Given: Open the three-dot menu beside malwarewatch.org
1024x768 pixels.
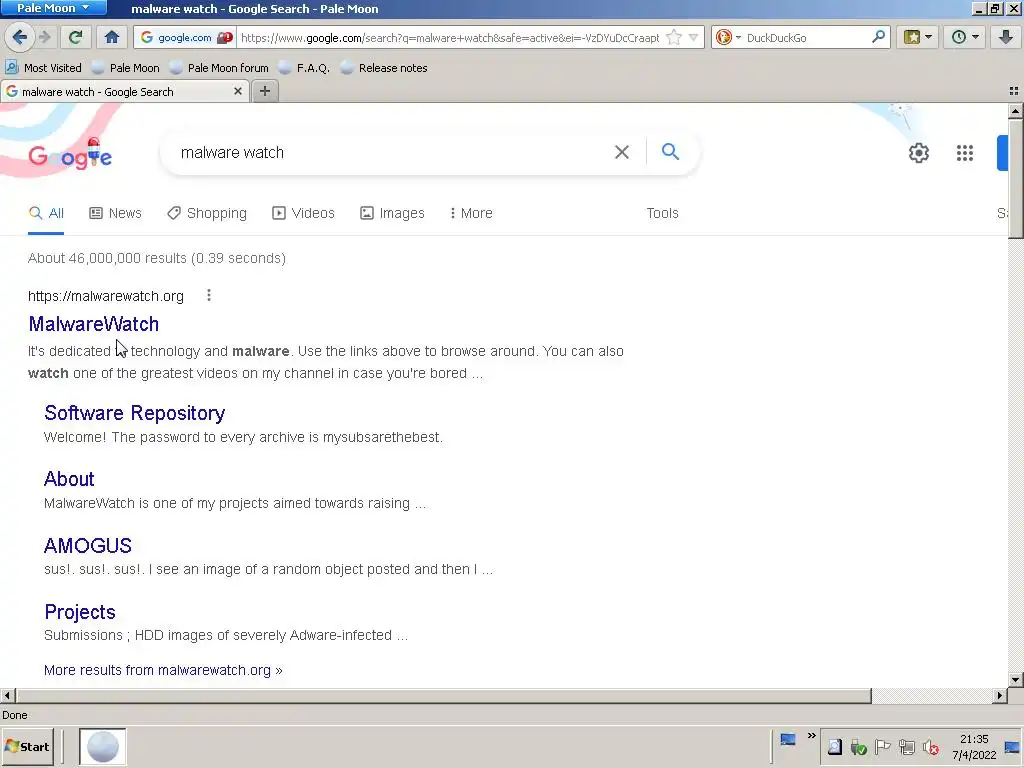Looking at the screenshot, I should point(209,295).
